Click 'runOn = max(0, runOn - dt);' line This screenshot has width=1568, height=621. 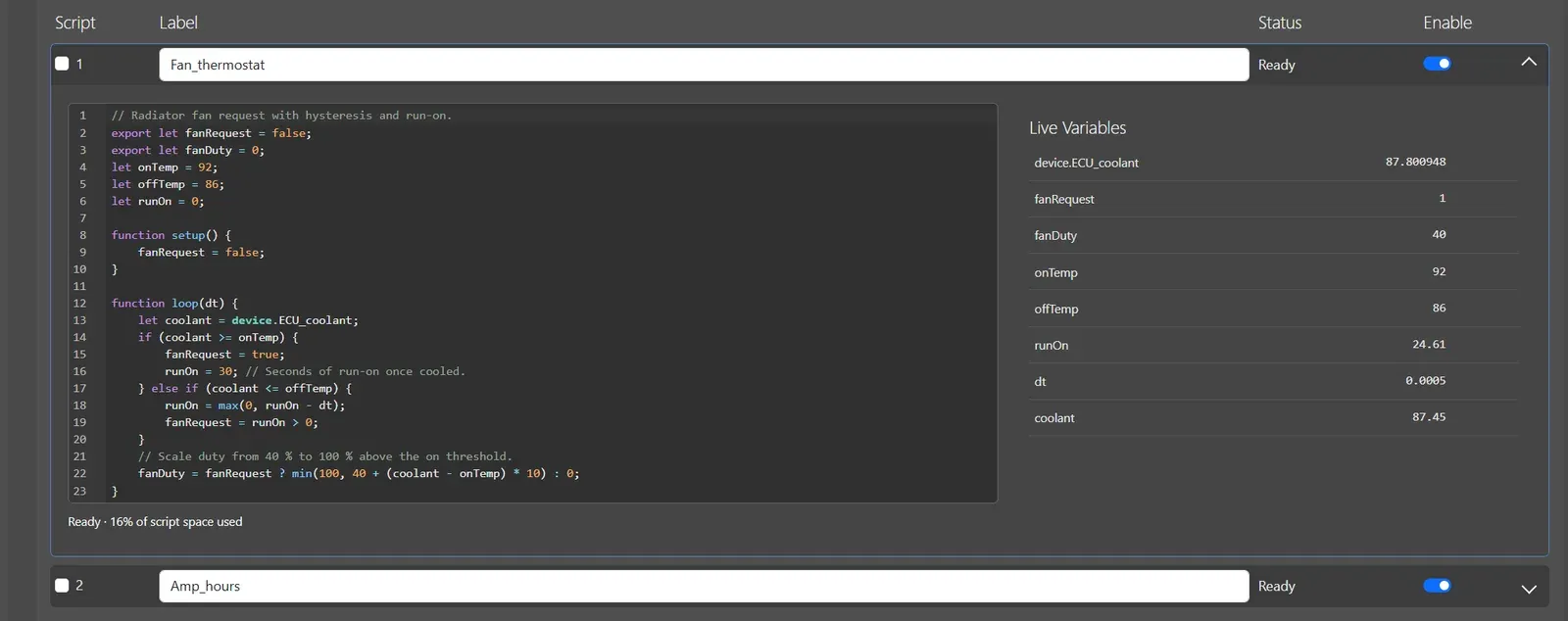(255, 406)
